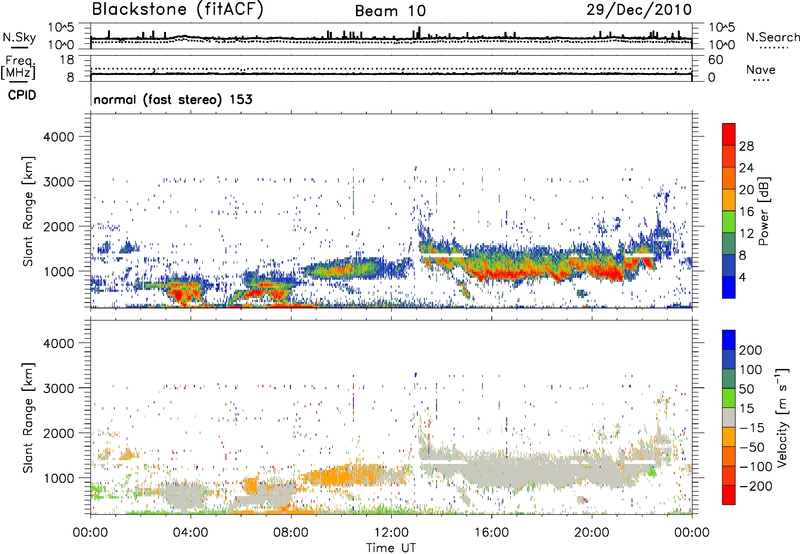The width and height of the screenshot is (800, 554).
Task: Click the 'Power [dB]' color bar label
Action: pyautogui.click(x=763, y=211)
